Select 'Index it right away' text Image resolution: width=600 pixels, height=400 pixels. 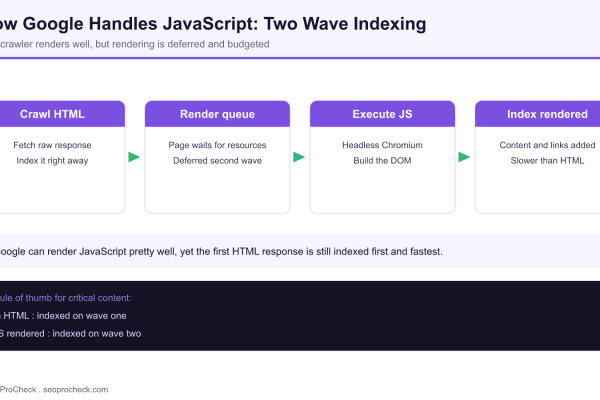click(x=52, y=161)
